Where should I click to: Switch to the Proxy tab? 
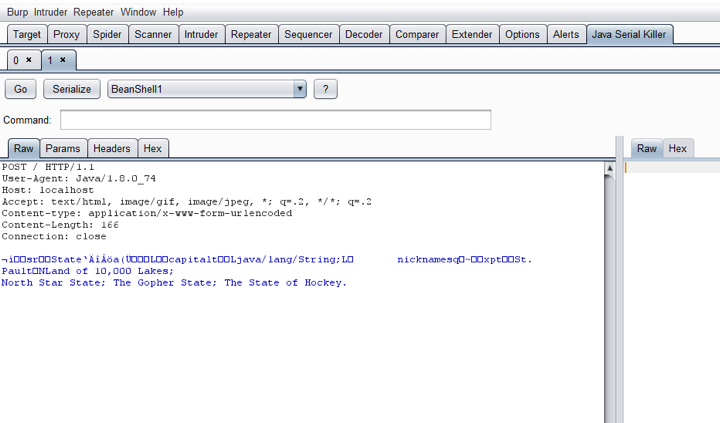pos(67,34)
